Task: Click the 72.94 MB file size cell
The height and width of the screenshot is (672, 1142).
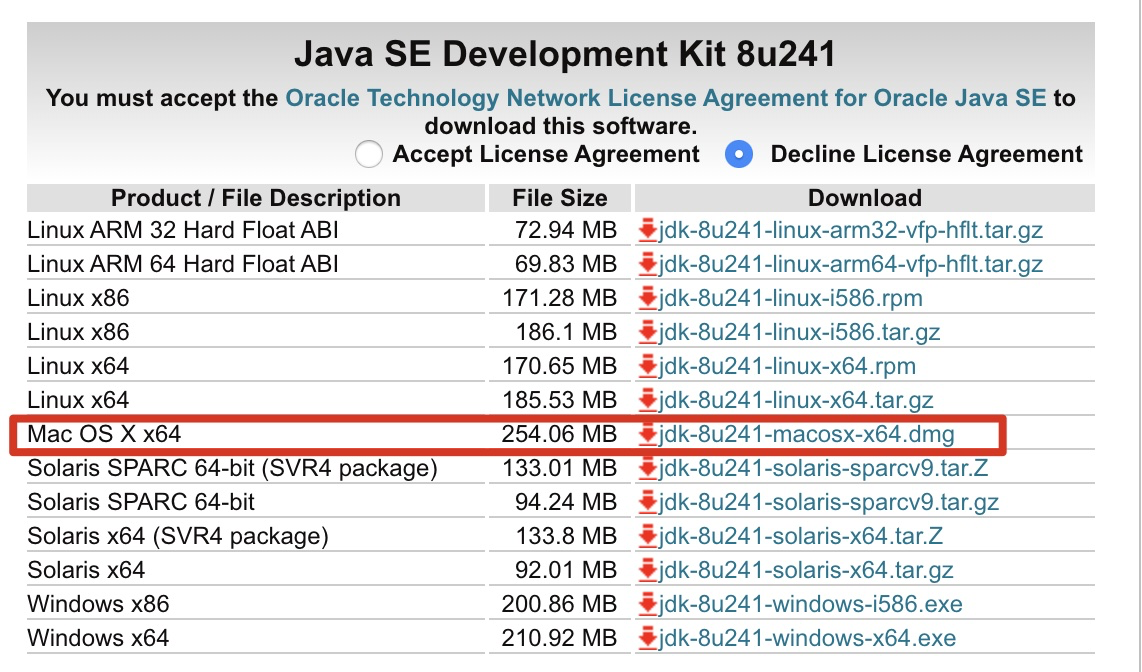Action: point(566,230)
